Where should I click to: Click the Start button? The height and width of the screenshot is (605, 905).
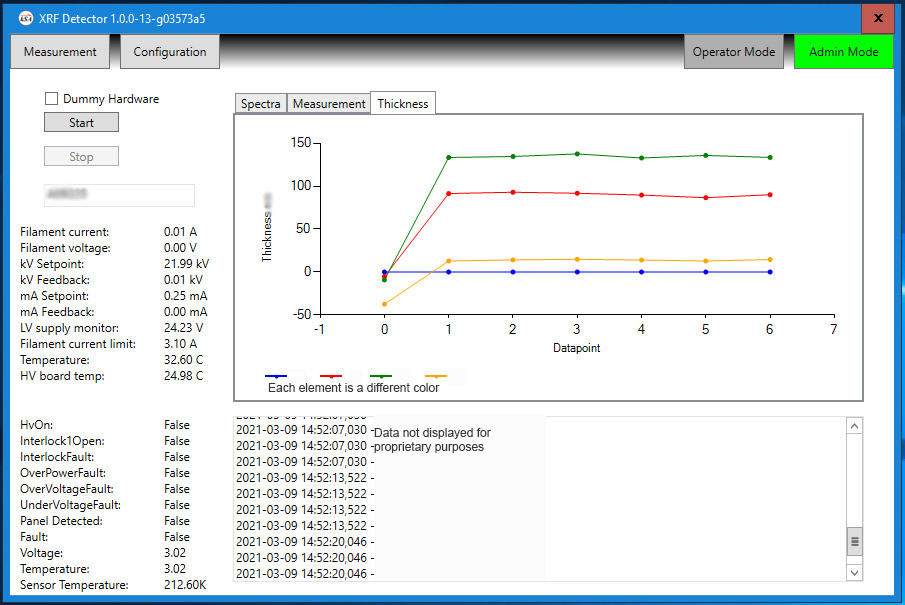click(x=81, y=122)
